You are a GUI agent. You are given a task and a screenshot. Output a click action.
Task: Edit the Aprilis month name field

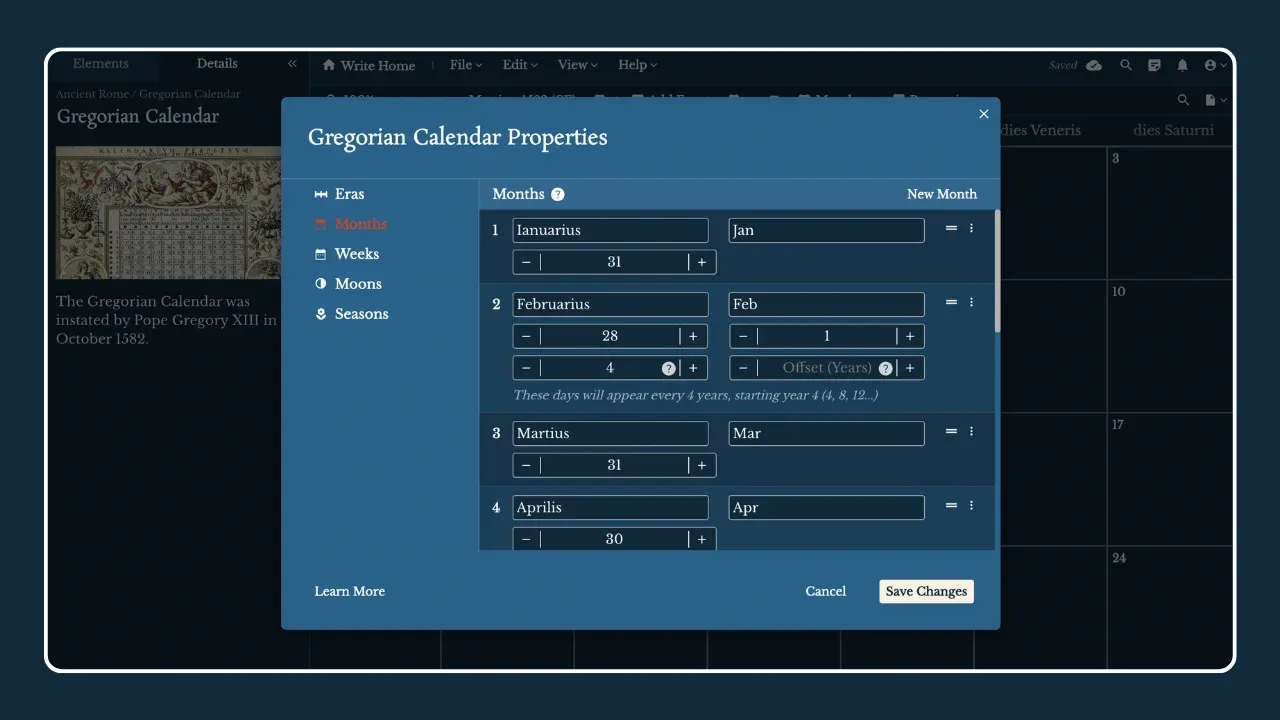click(x=610, y=507)
